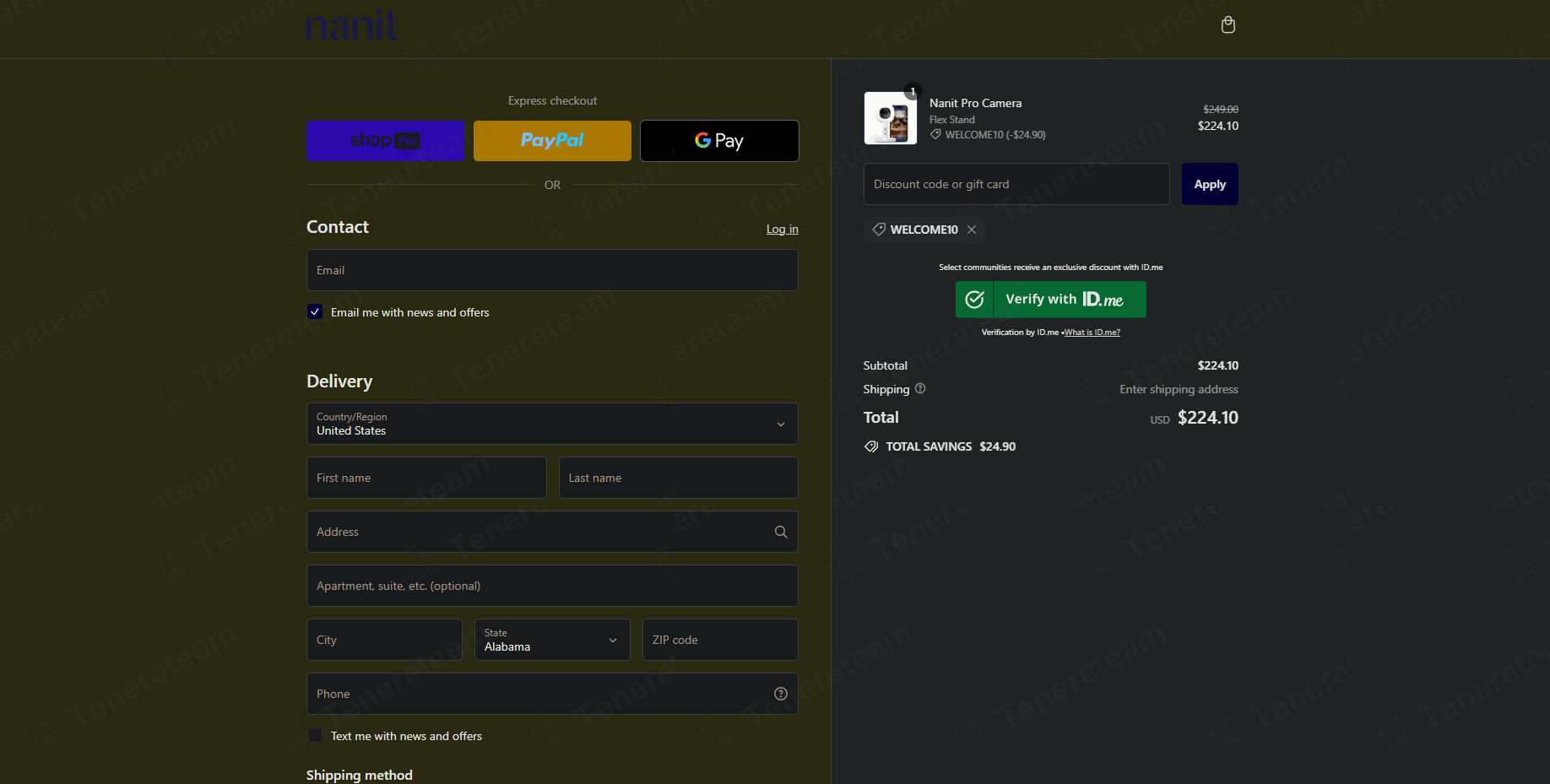This screenshot has height=784, width=1550.
Task: Pay with PayPal express checkout
Action: [x=552, y=141]
